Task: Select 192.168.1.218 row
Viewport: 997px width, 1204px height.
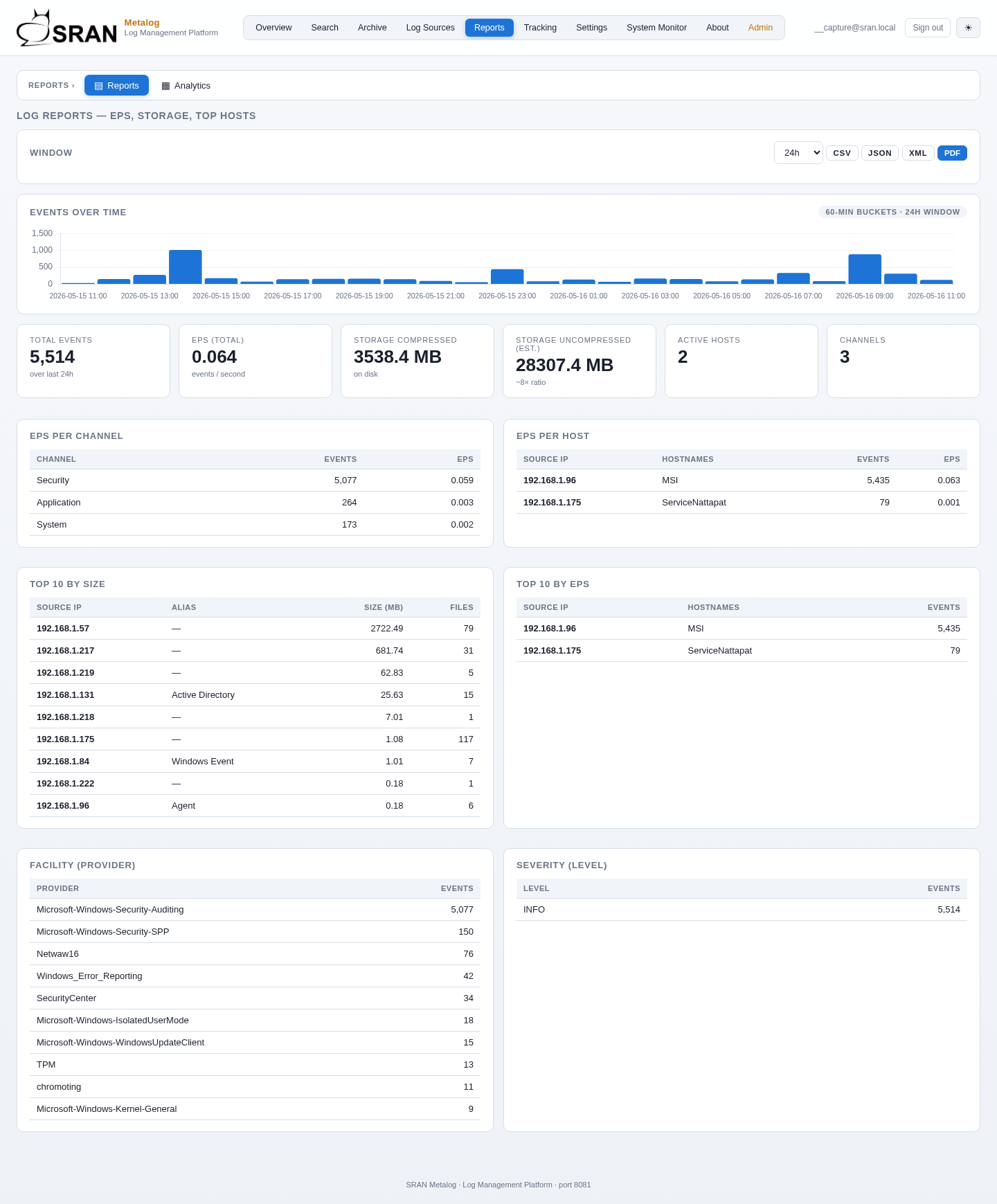Action: (255, 717)
